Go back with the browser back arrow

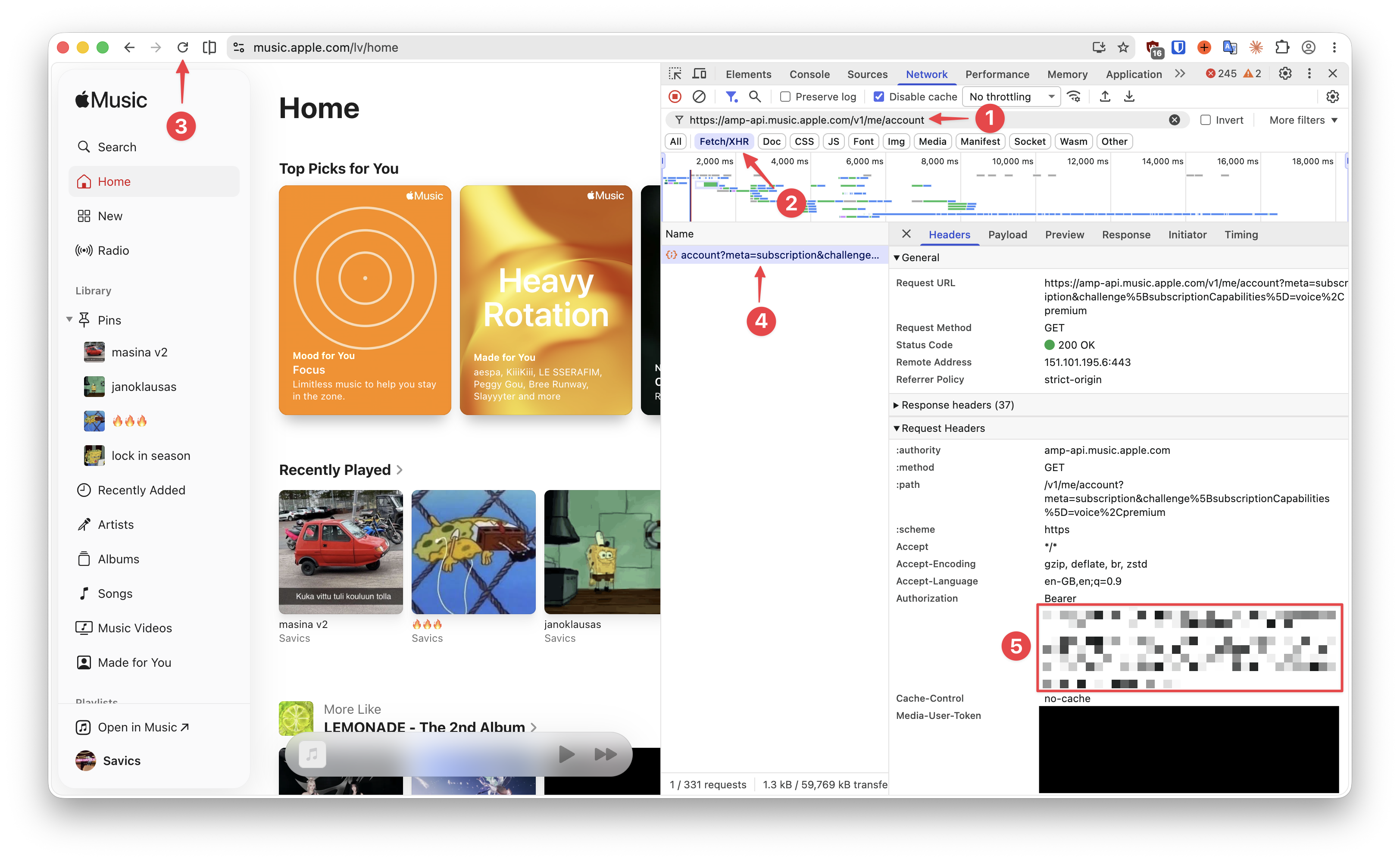(x=129, y=47)
